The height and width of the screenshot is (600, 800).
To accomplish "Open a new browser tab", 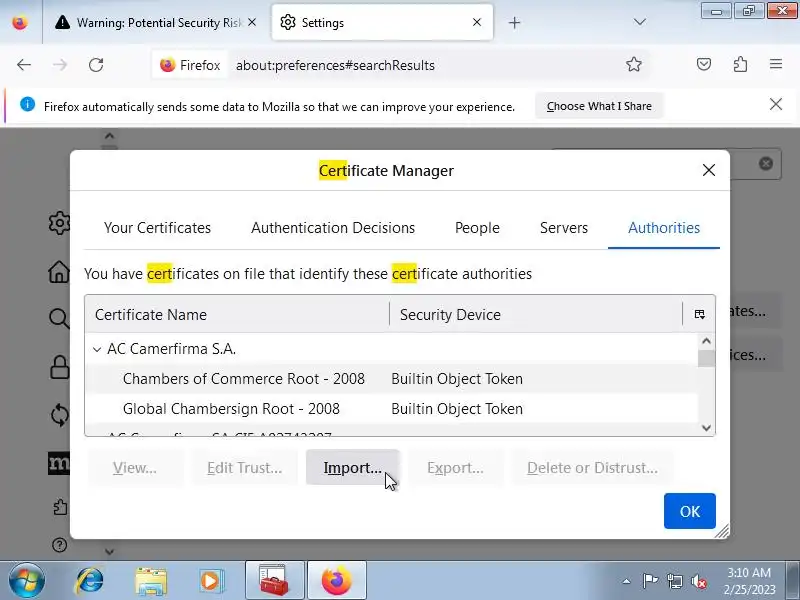I will pos(514,22).
